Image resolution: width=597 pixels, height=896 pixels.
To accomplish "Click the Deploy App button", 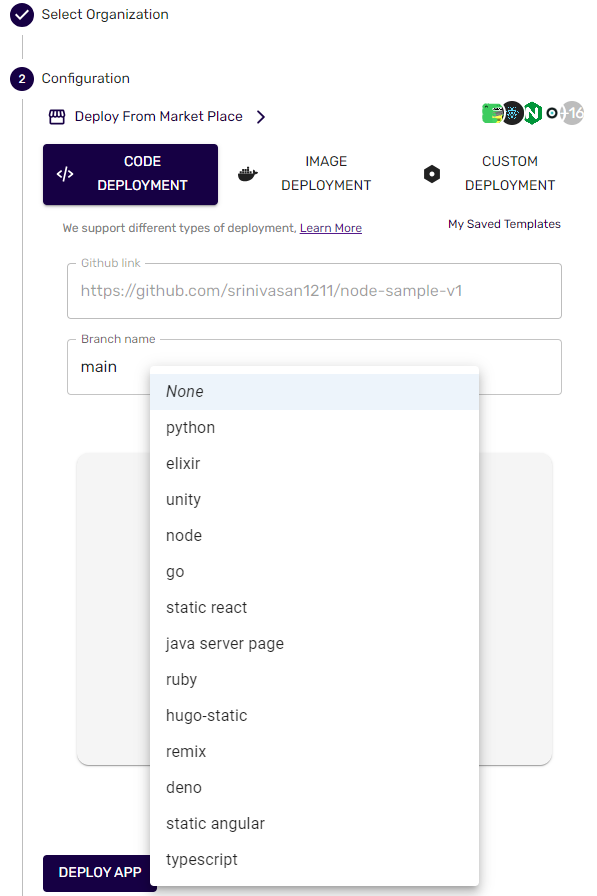I will click(97, 873).
